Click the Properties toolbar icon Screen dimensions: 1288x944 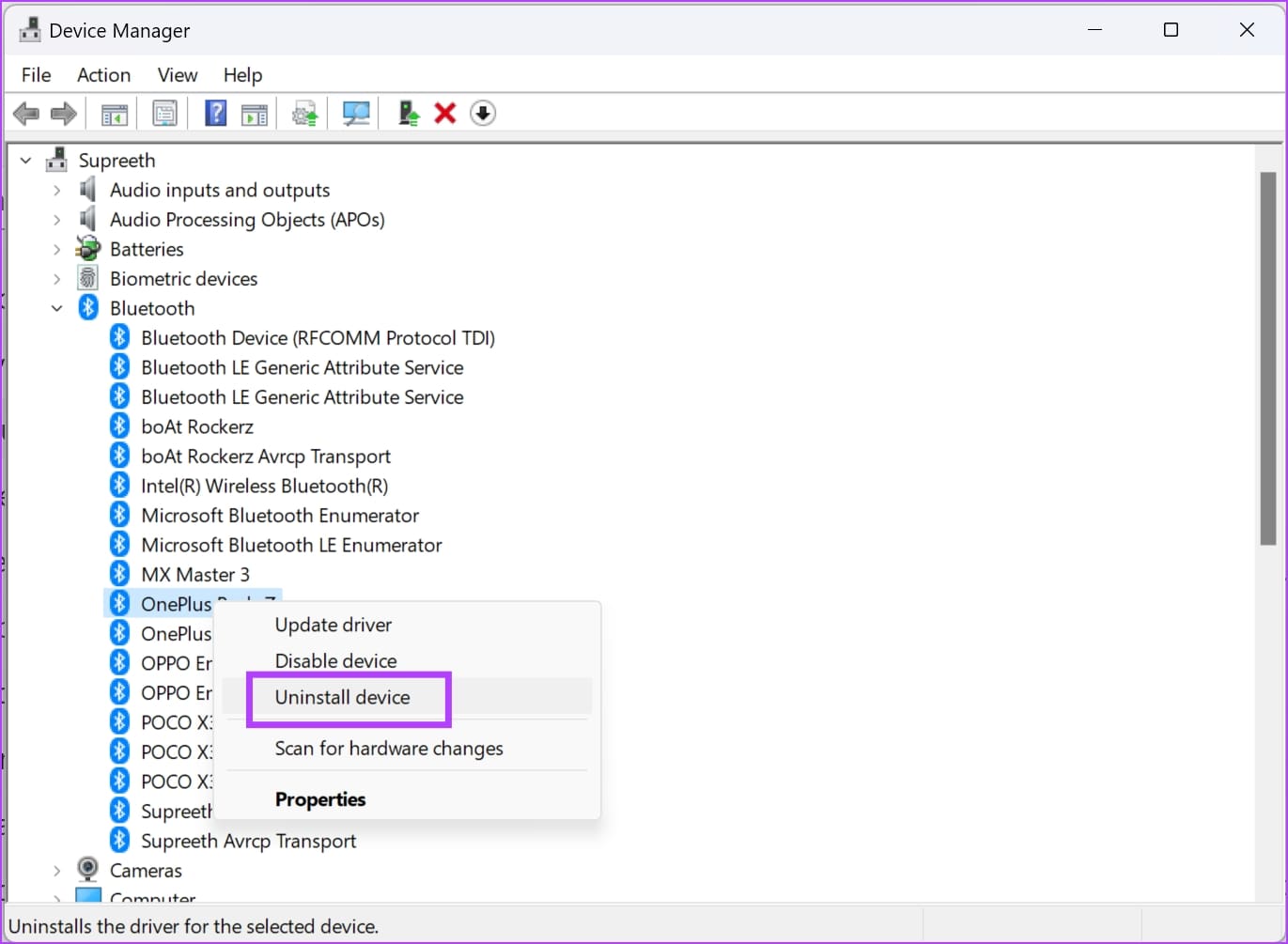[x=164, y=114]
